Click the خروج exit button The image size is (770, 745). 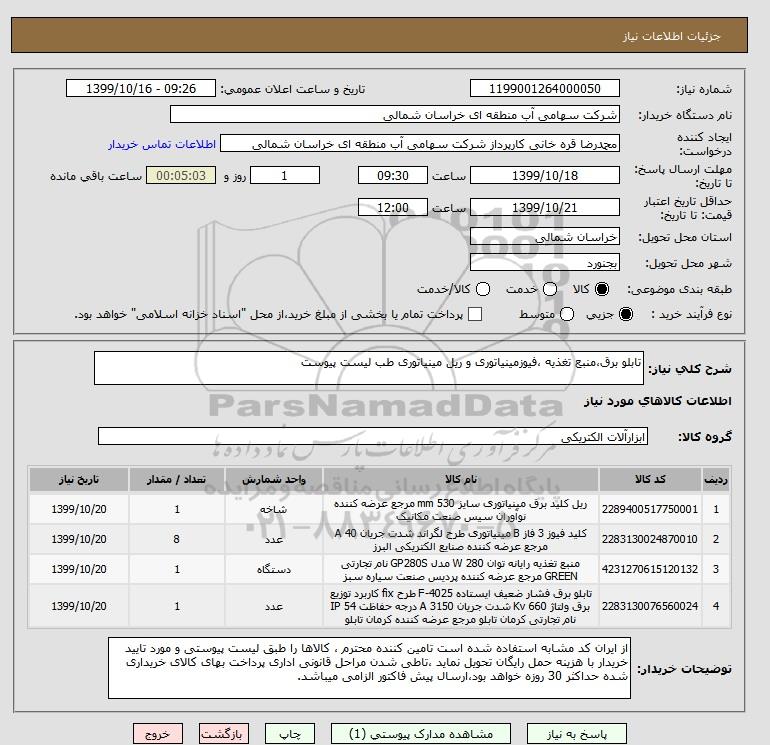point(158,734)
